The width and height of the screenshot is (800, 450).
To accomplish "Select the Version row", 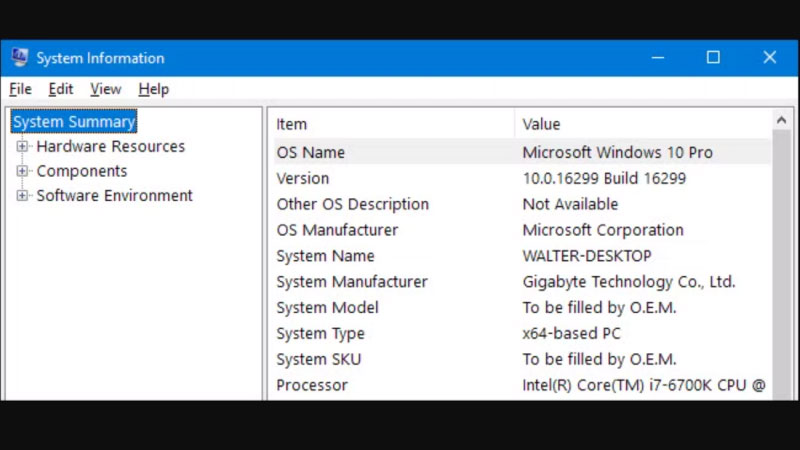I will tap(303, 179).
